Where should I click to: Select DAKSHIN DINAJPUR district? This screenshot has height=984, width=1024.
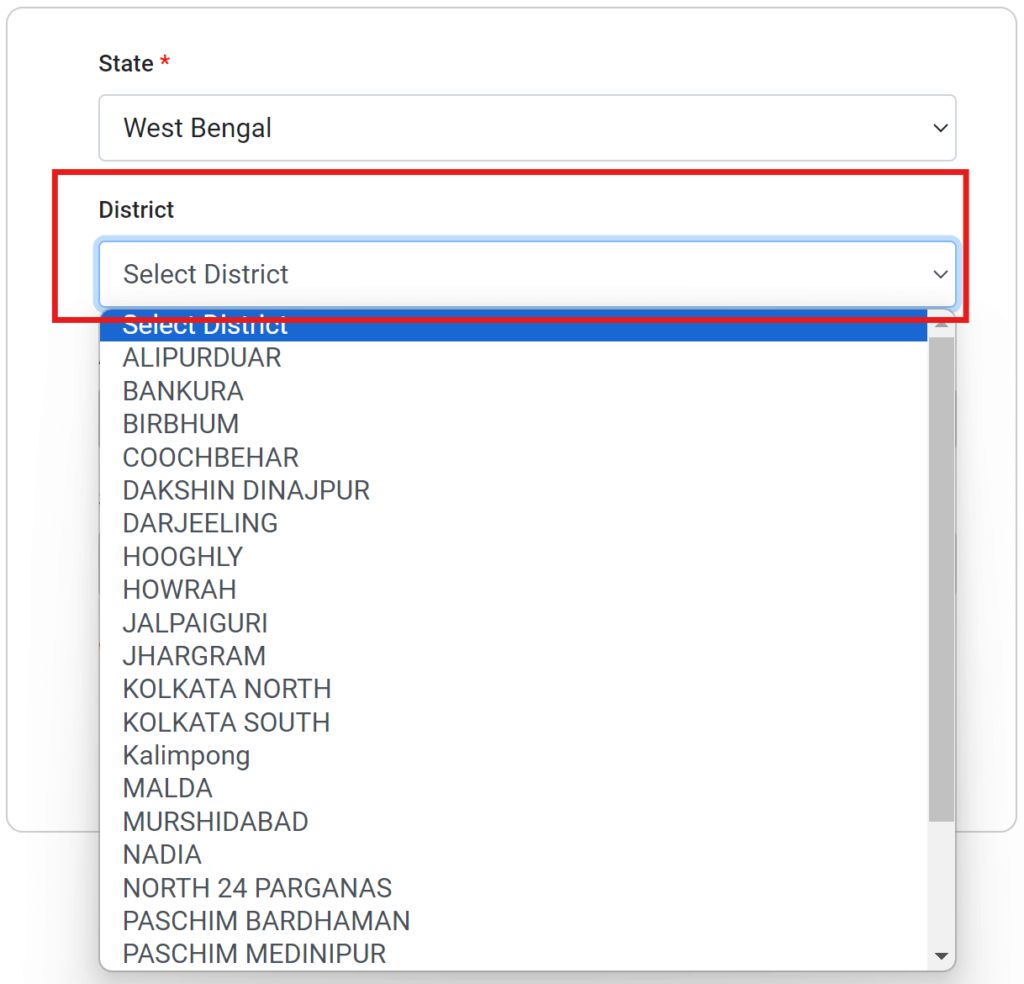click(x=246, y=490)
